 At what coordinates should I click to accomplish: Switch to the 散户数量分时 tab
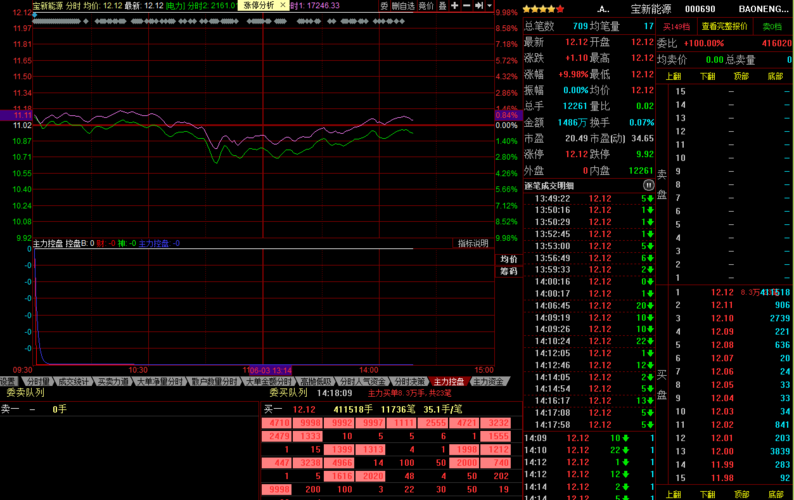[x=215, y=381]
